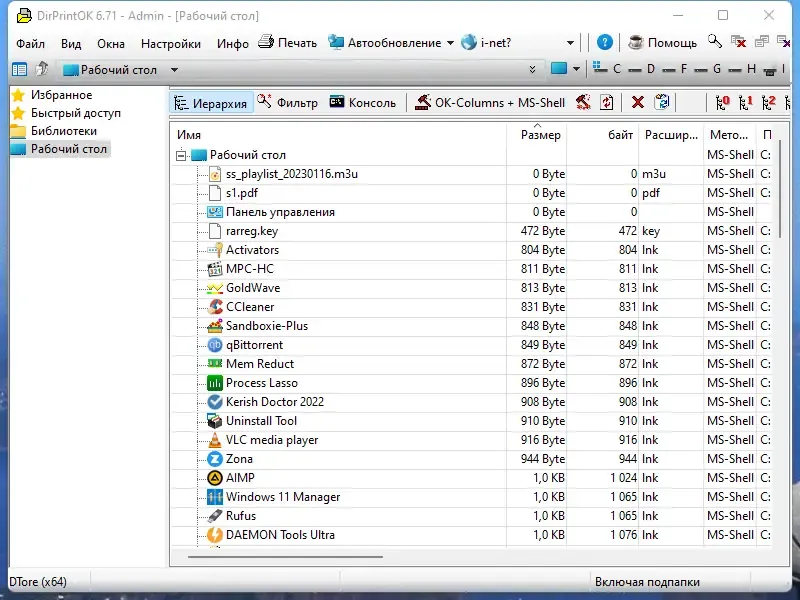
Task: Open the Рабочий стол address dropdown
Action: coord(174,70)
